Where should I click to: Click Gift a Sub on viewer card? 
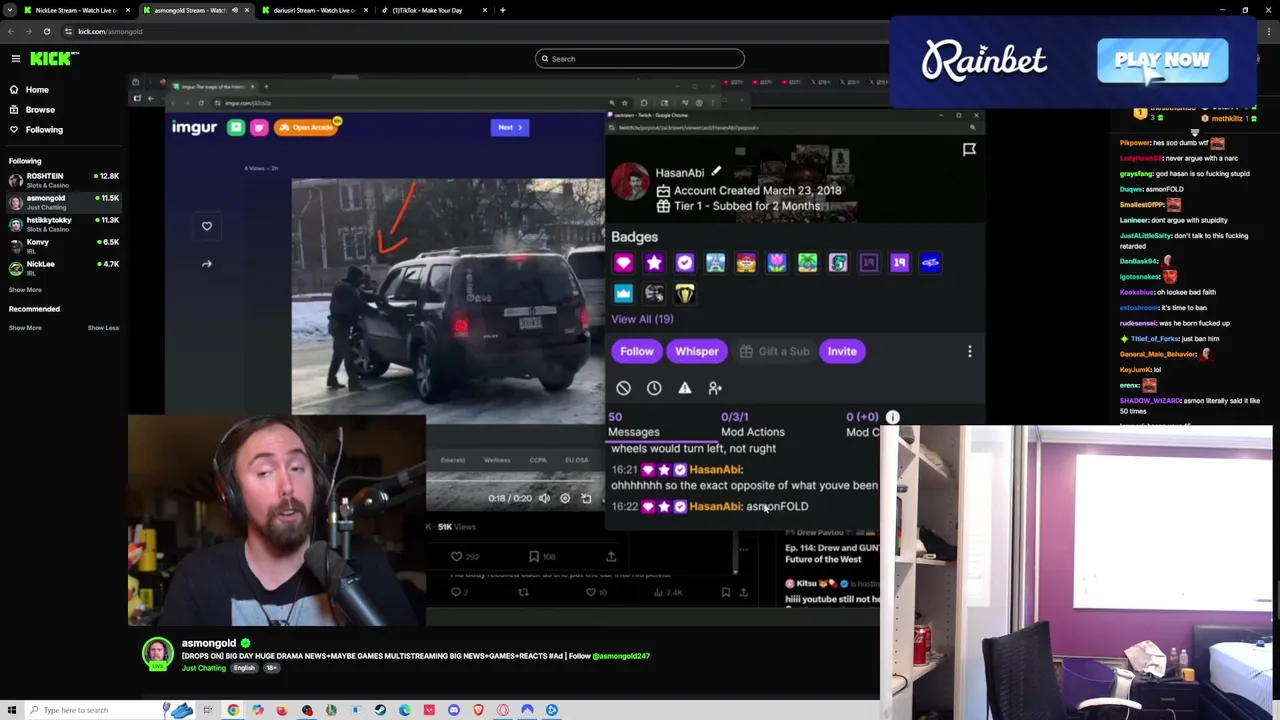[775, 351]
